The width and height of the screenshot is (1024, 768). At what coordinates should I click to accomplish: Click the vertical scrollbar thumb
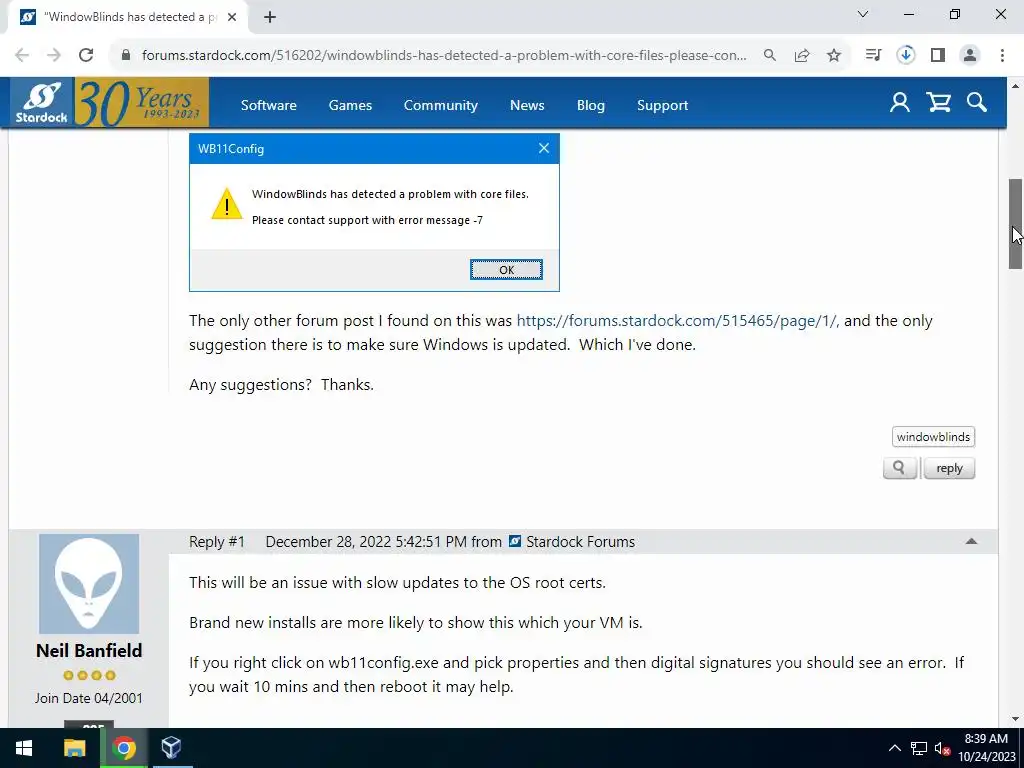point(1015,223)
